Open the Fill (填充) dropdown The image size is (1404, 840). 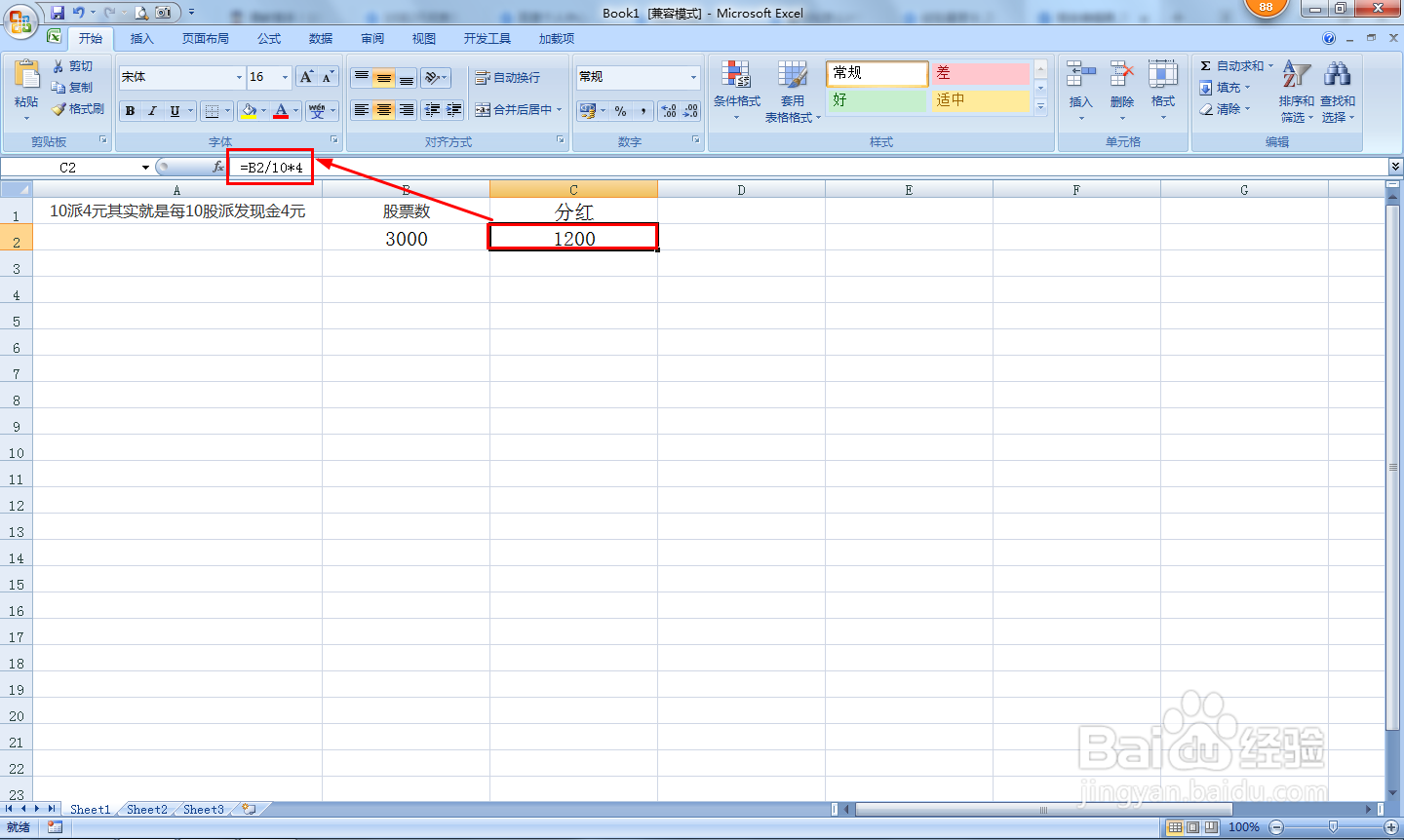(x=1226, y=87)
